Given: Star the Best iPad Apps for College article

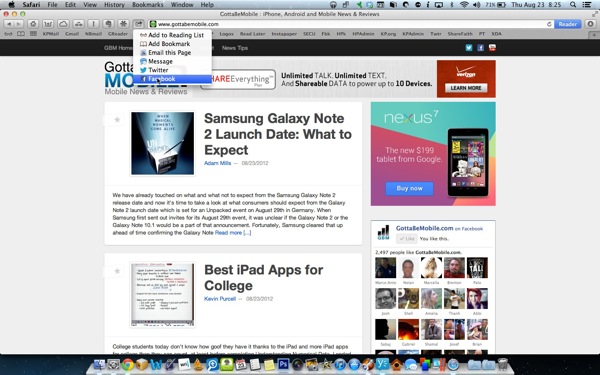Looking at the screenshot, I should click(117, 271).
